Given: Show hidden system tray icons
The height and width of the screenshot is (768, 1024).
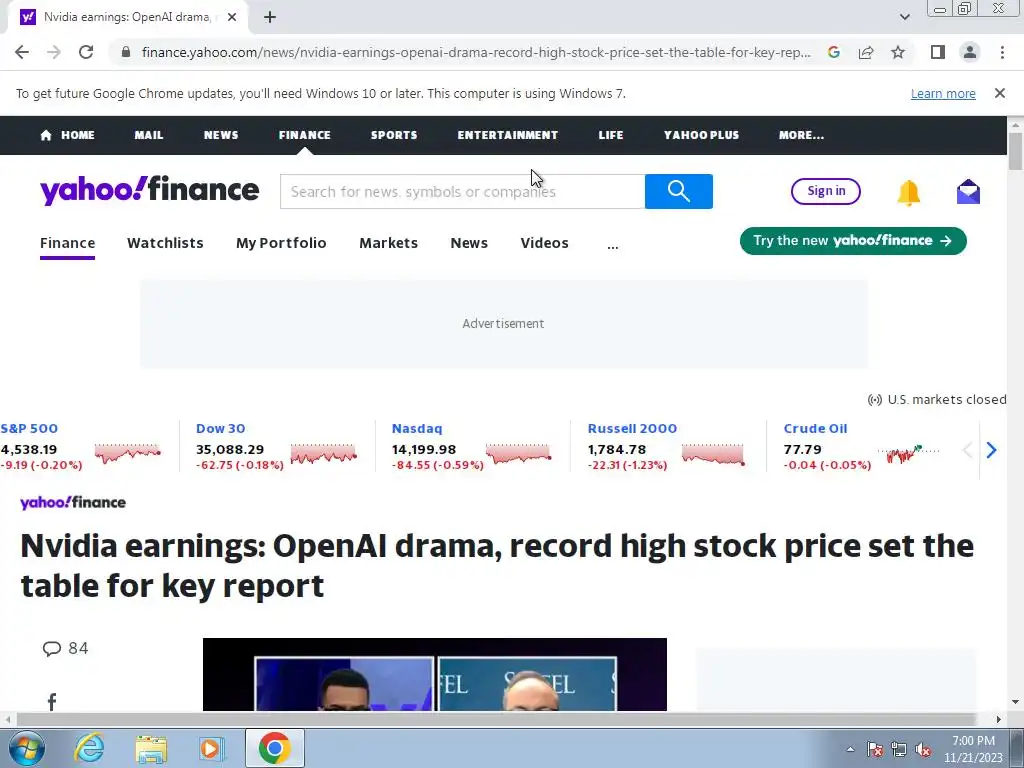Looking at the screenshot, I should pos(850,749).
